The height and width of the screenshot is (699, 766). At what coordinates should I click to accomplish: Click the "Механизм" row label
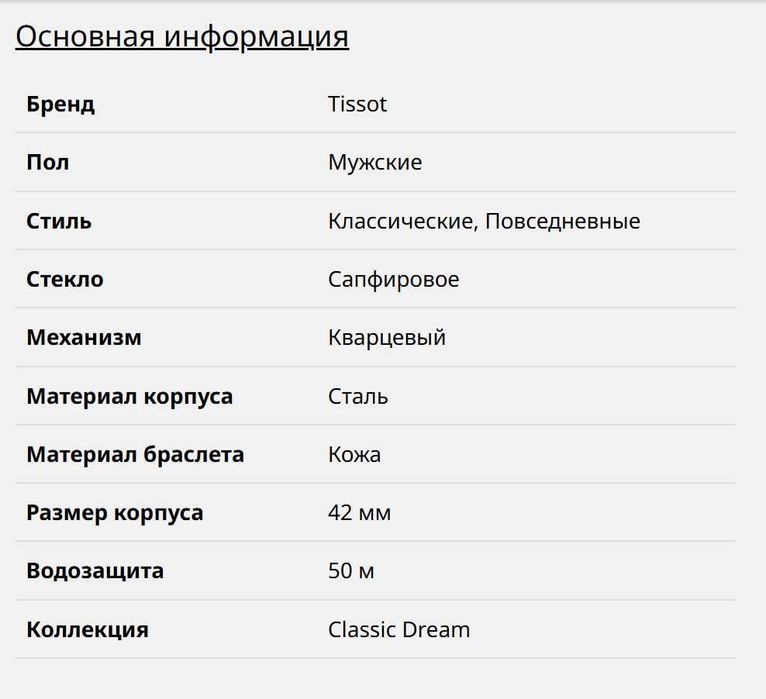pos(84,337)
